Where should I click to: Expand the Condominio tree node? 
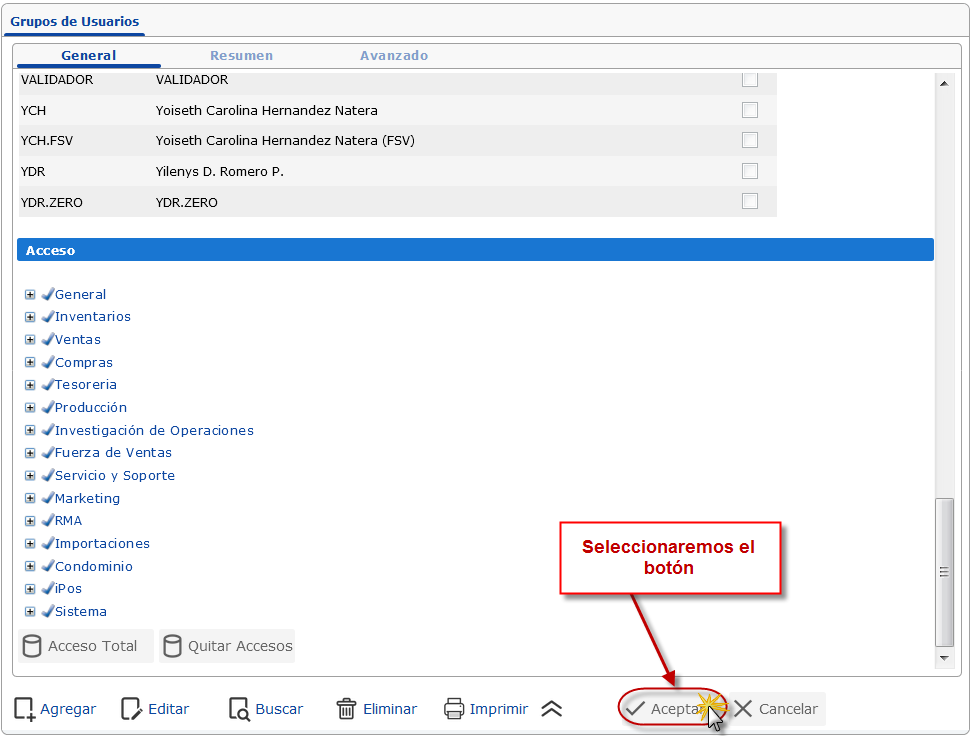click(x=30, y=566)
